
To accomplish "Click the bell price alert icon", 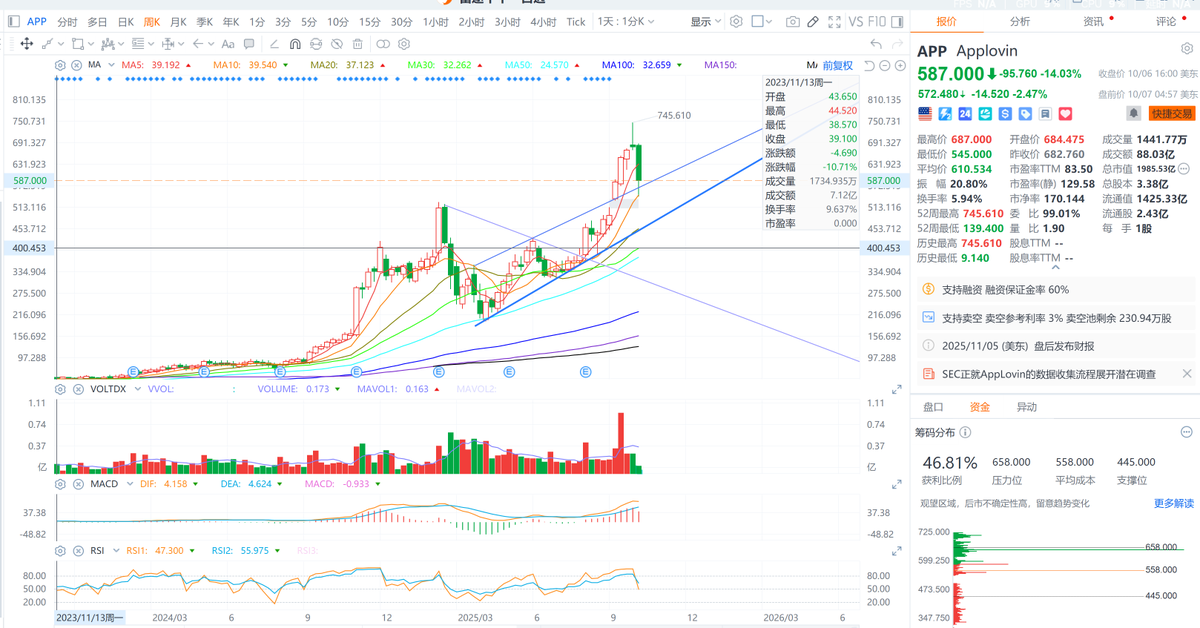I will point(1134,113).
